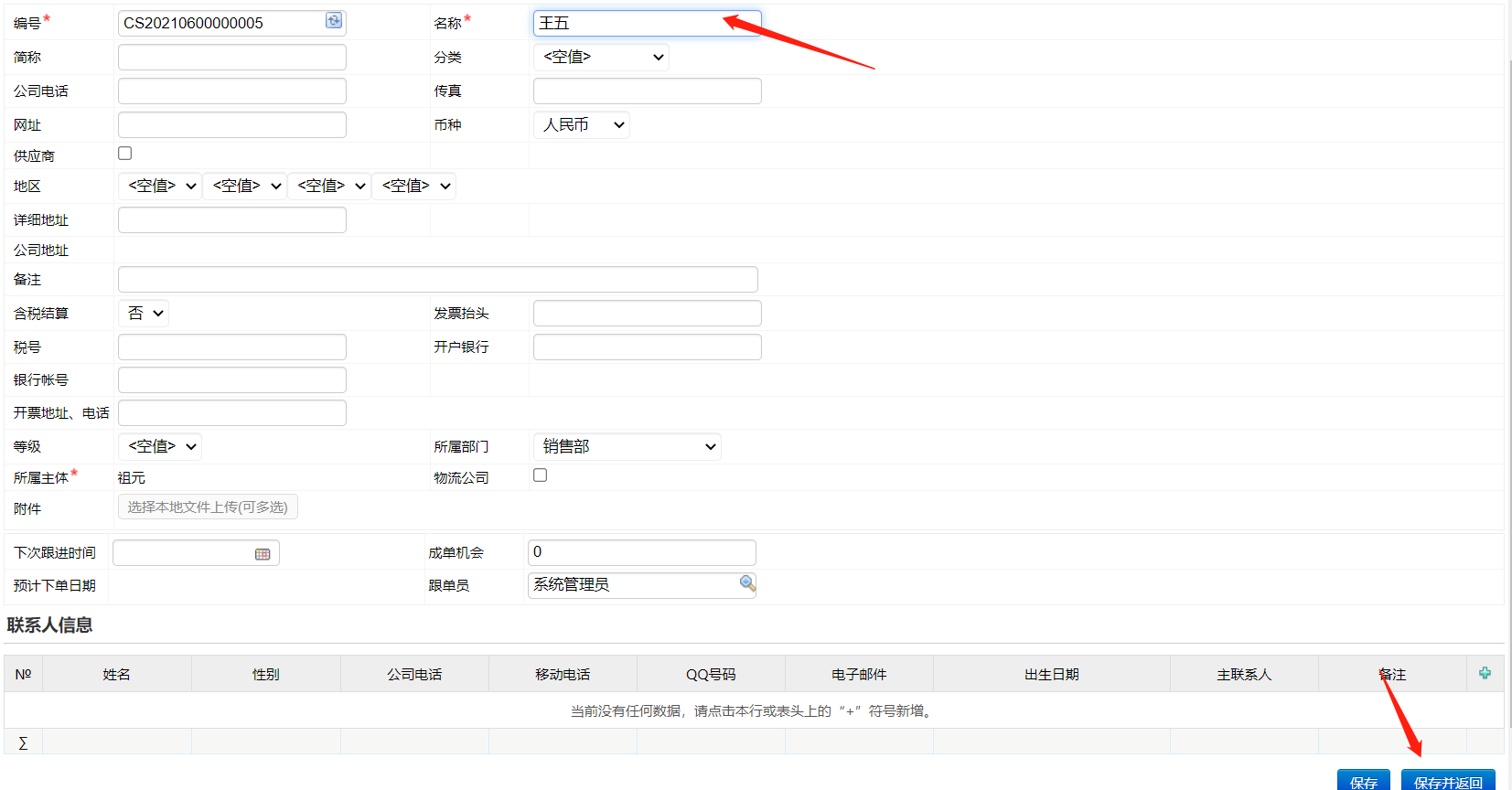Focus the 发票抬头 input field
The image size is (1512, 790).
648,313
